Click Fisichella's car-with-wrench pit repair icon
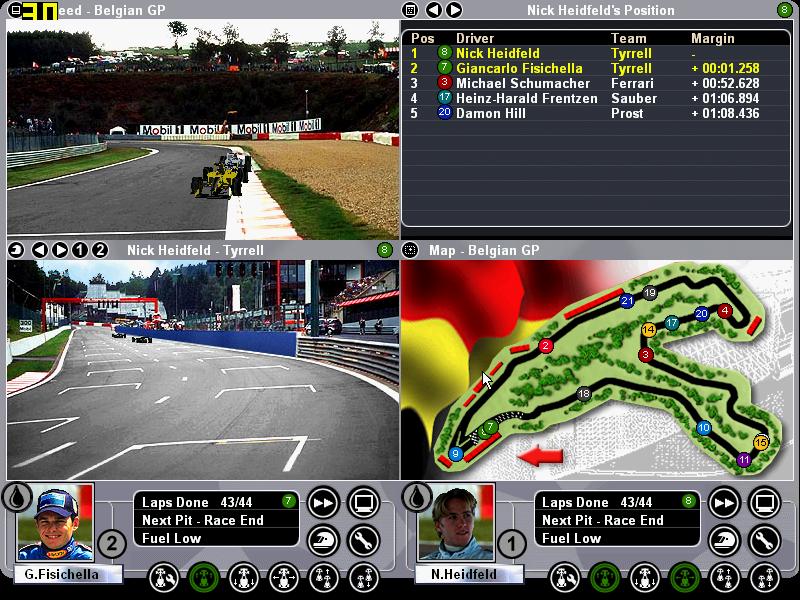Image resolution: width=800 pixels, height=600 pixels. point(164,578)
